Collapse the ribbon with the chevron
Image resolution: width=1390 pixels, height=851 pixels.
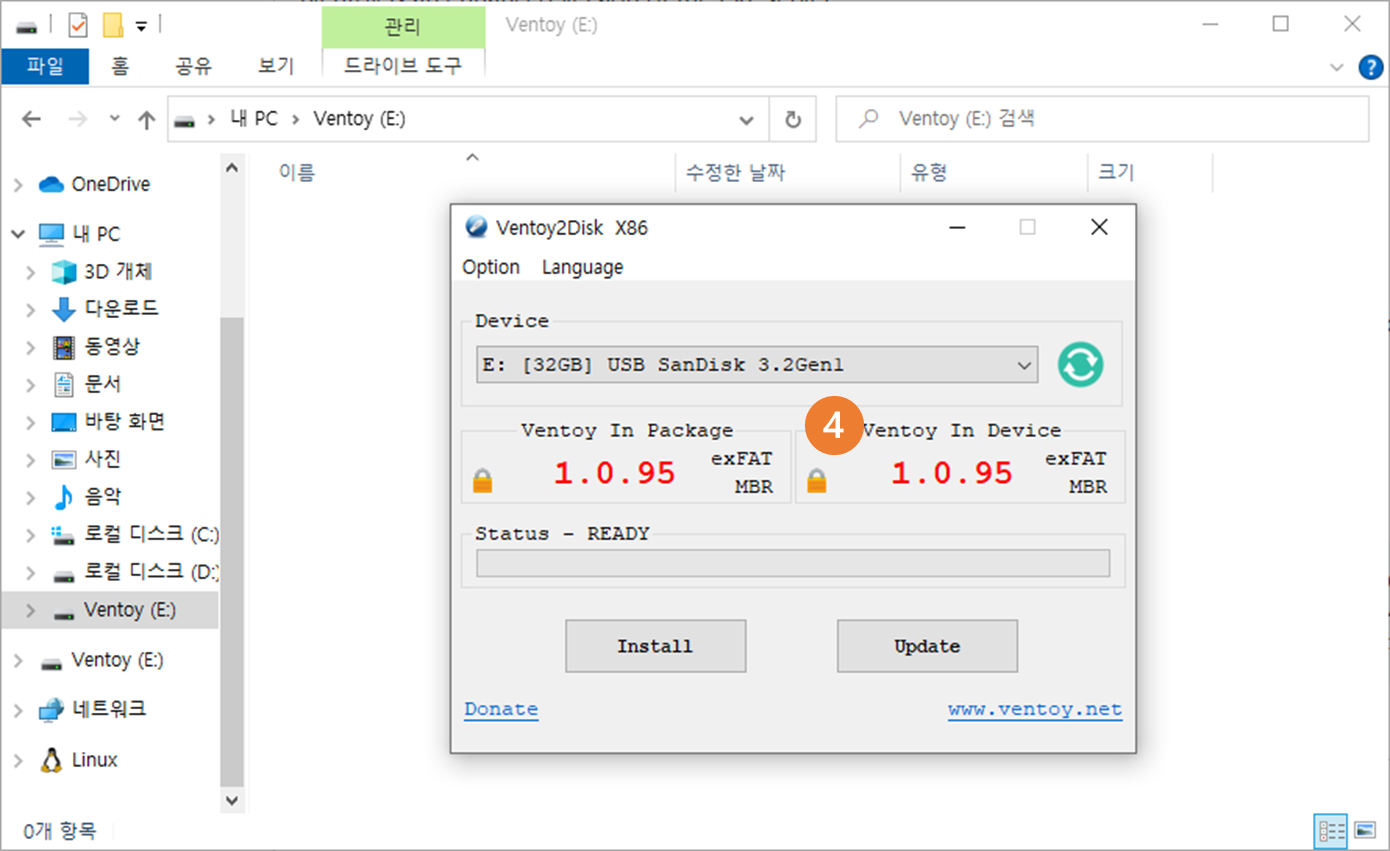1337,67
